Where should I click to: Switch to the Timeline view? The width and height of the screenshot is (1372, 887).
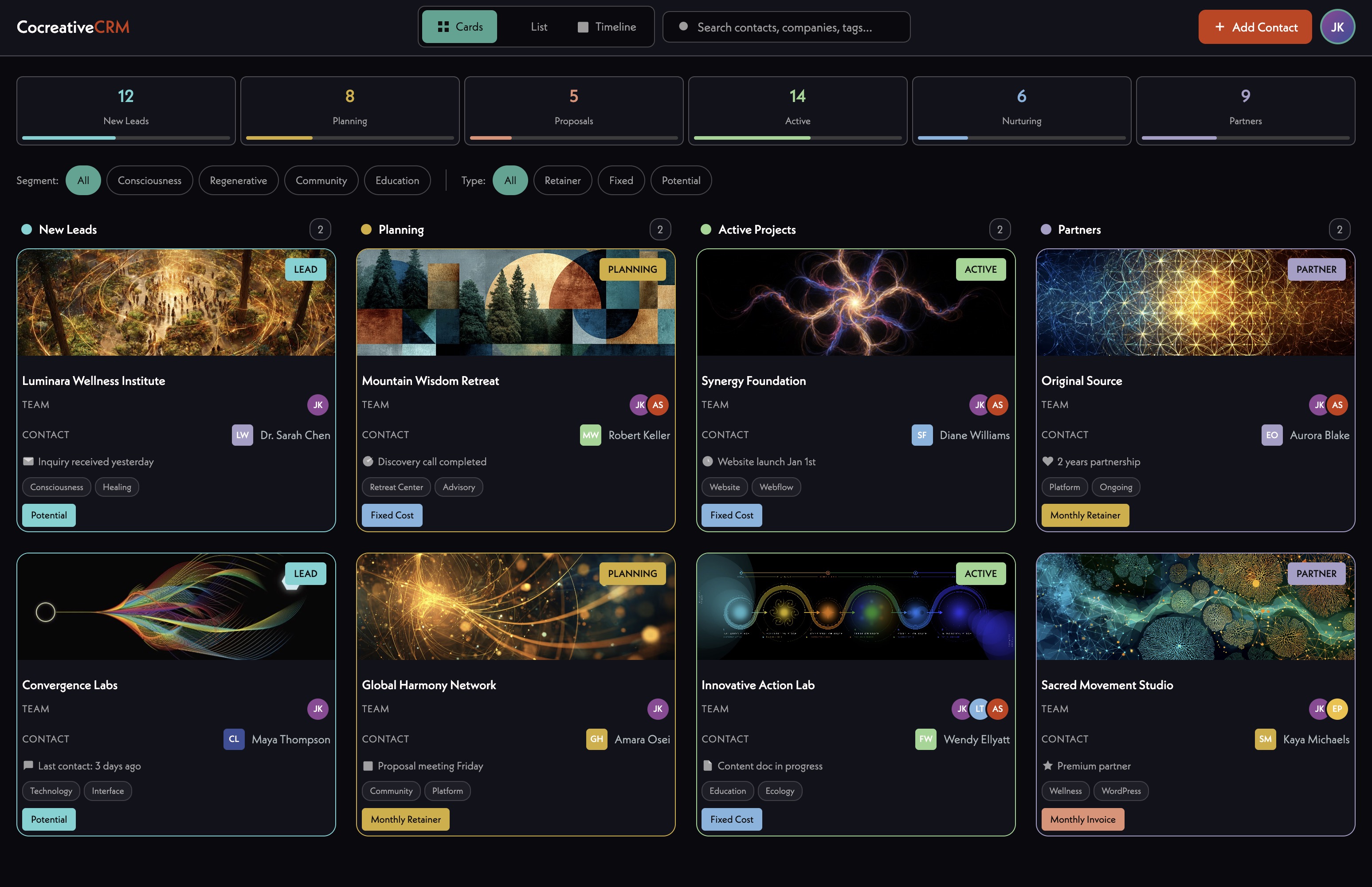pyautogui.click(x=607, y=27)
